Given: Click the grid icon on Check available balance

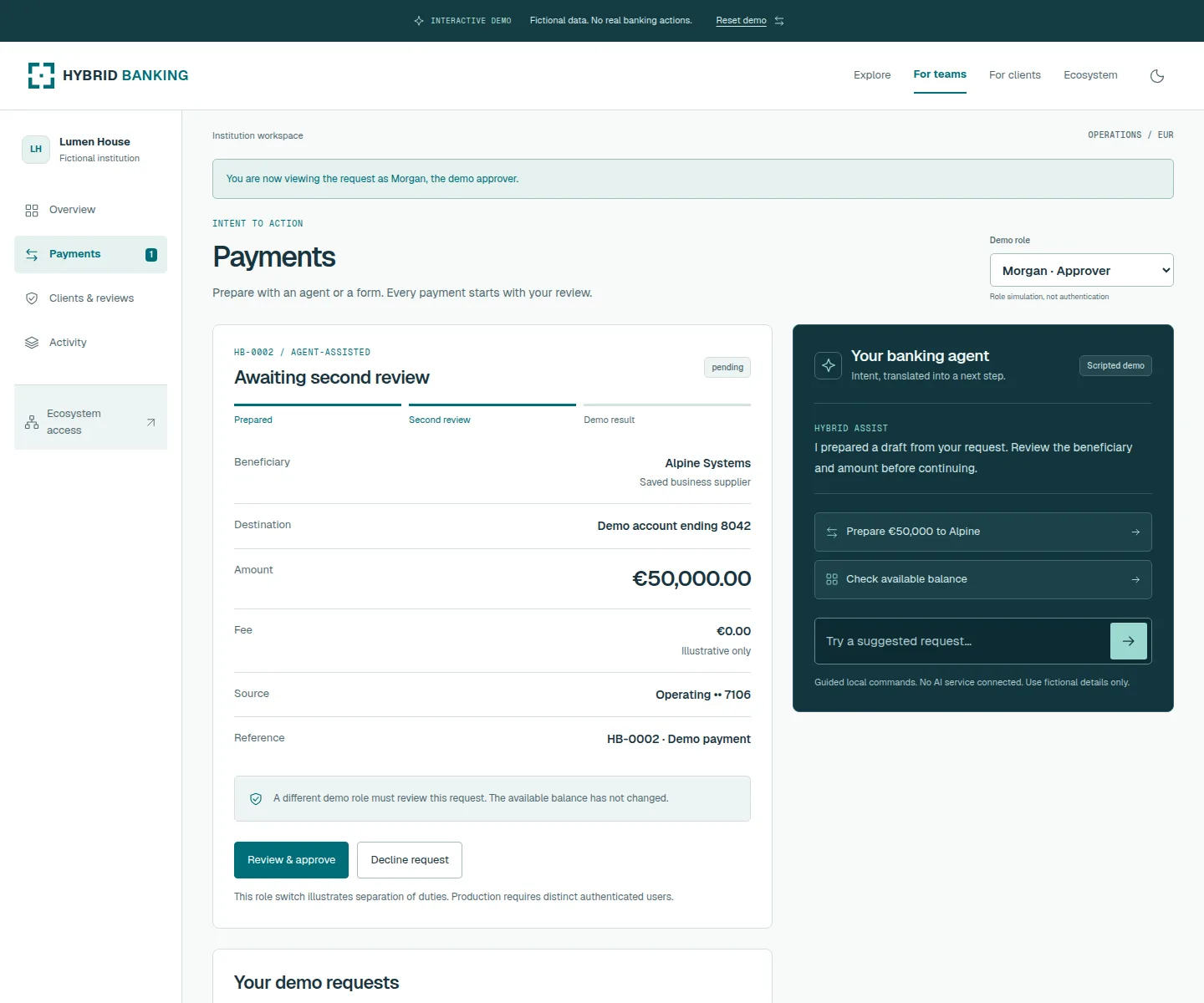Looking at the screenshot, I should tap(832, 579).
